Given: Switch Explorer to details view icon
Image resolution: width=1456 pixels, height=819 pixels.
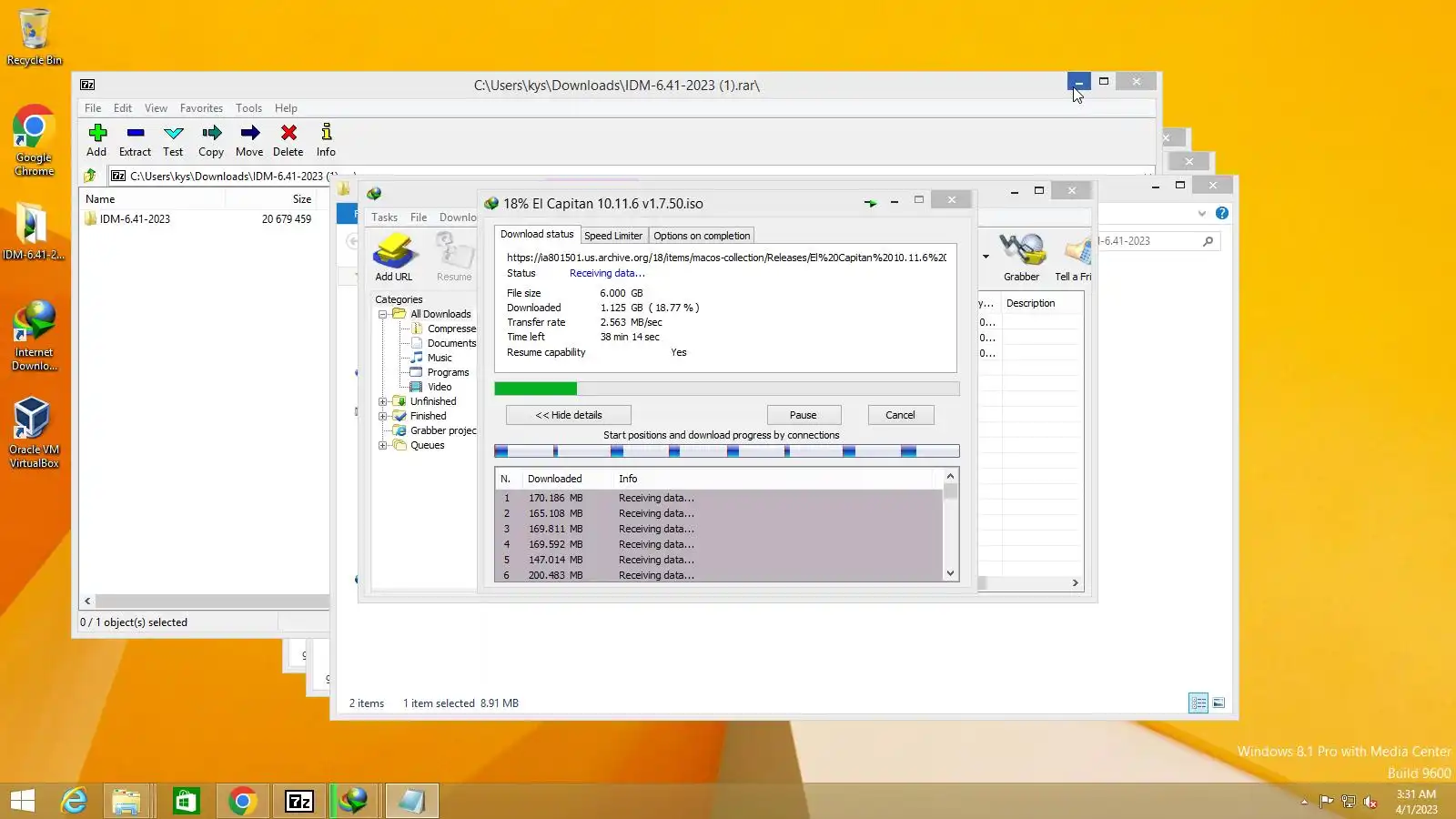Looking at the screenshot, I should coord(1198,703).
